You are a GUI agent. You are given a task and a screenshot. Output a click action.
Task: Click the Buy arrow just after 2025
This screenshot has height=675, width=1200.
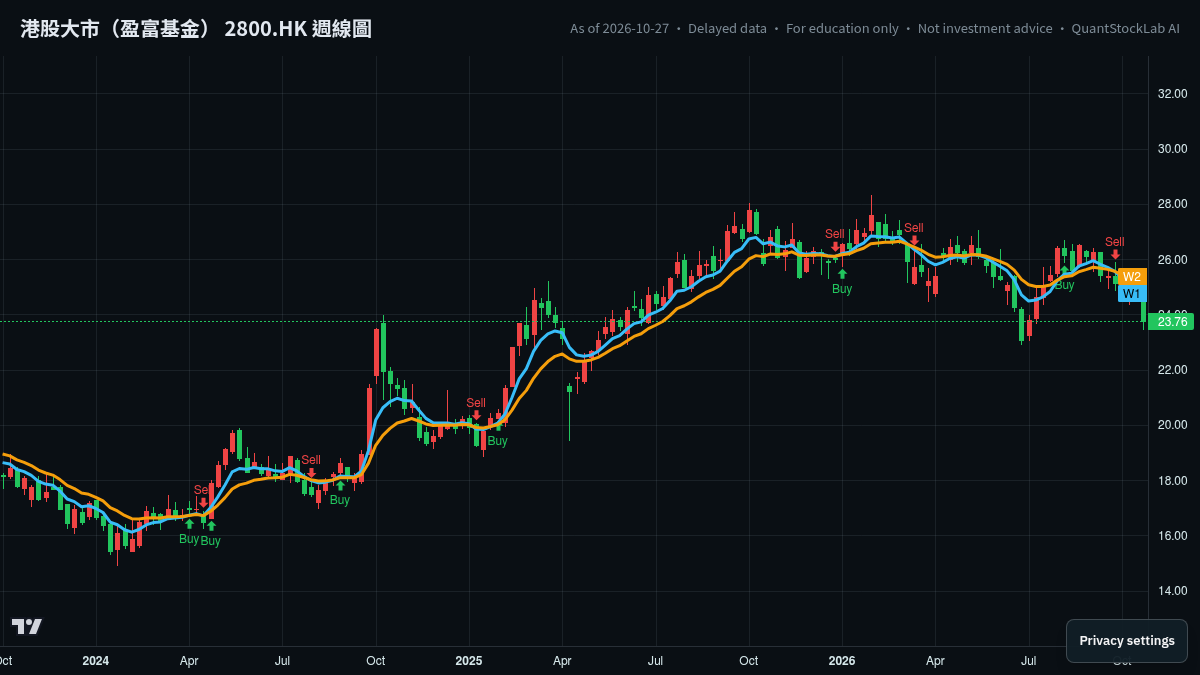tap(497, 427)
